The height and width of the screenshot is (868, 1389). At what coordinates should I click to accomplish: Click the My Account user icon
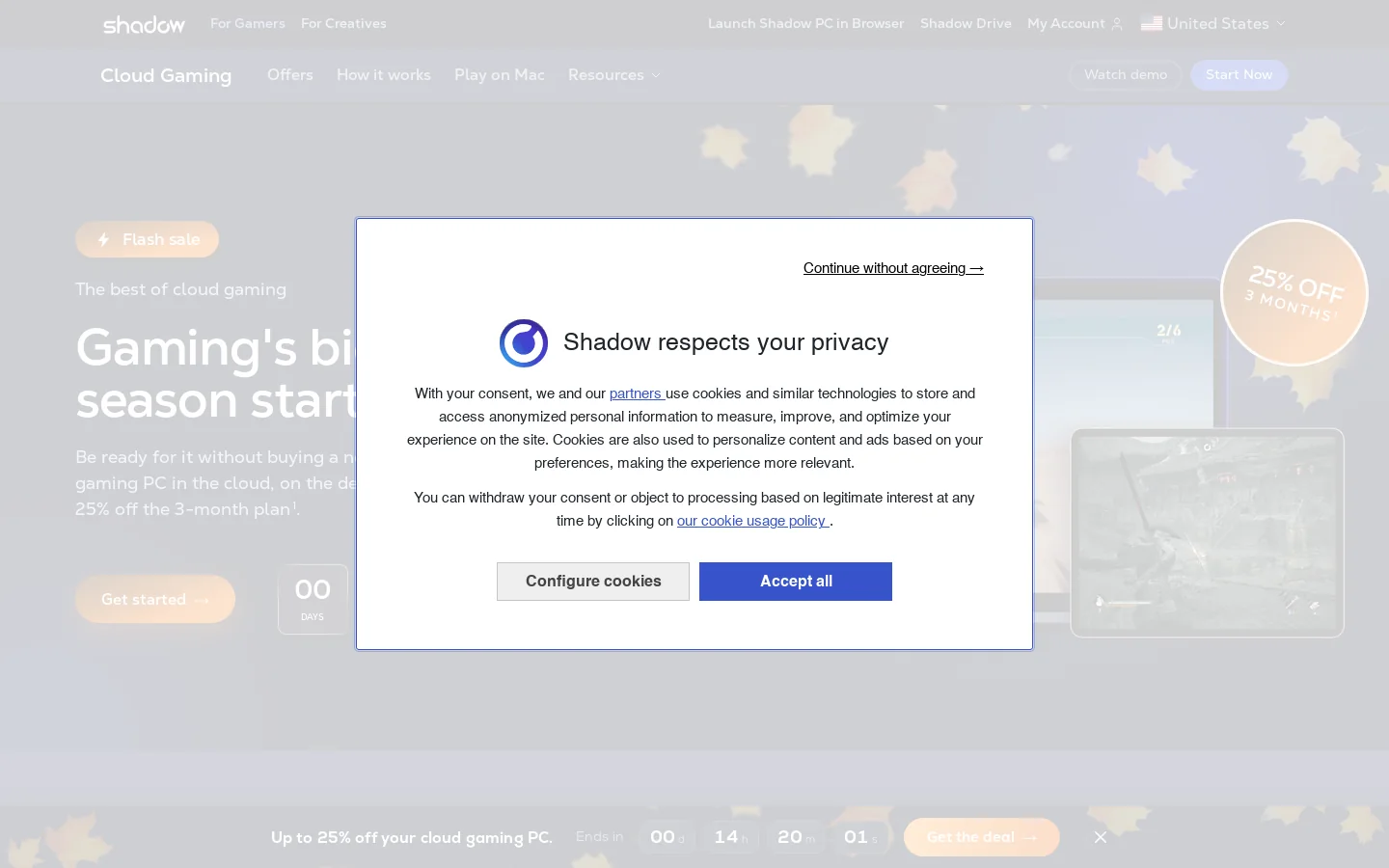click(x=1117, y=24)
